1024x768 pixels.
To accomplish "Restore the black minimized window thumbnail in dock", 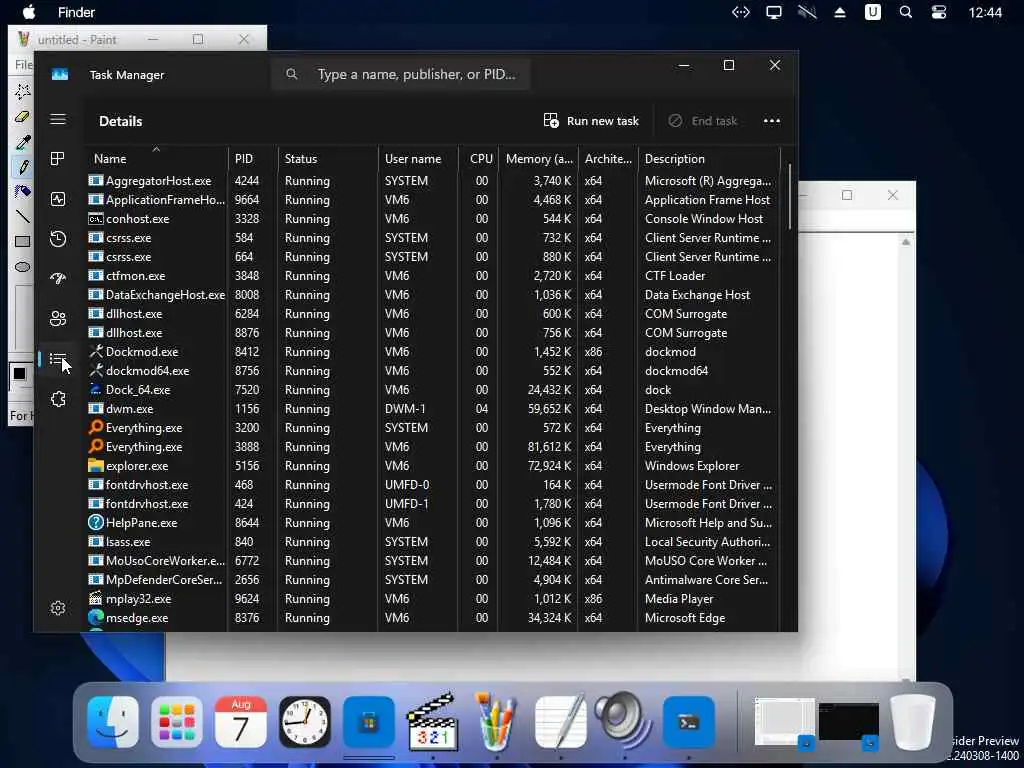I will click(x=848, y=722).
